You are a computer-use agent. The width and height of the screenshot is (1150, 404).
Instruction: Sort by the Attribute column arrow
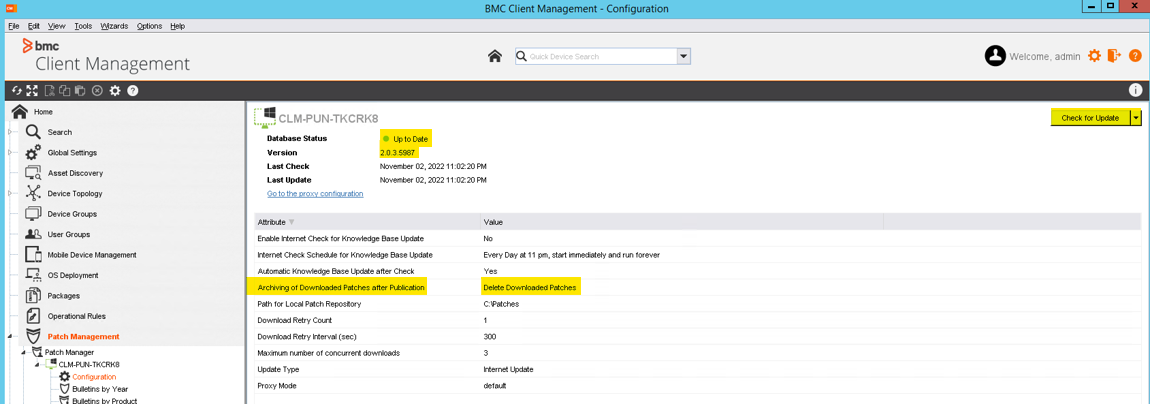coord(291,221)
